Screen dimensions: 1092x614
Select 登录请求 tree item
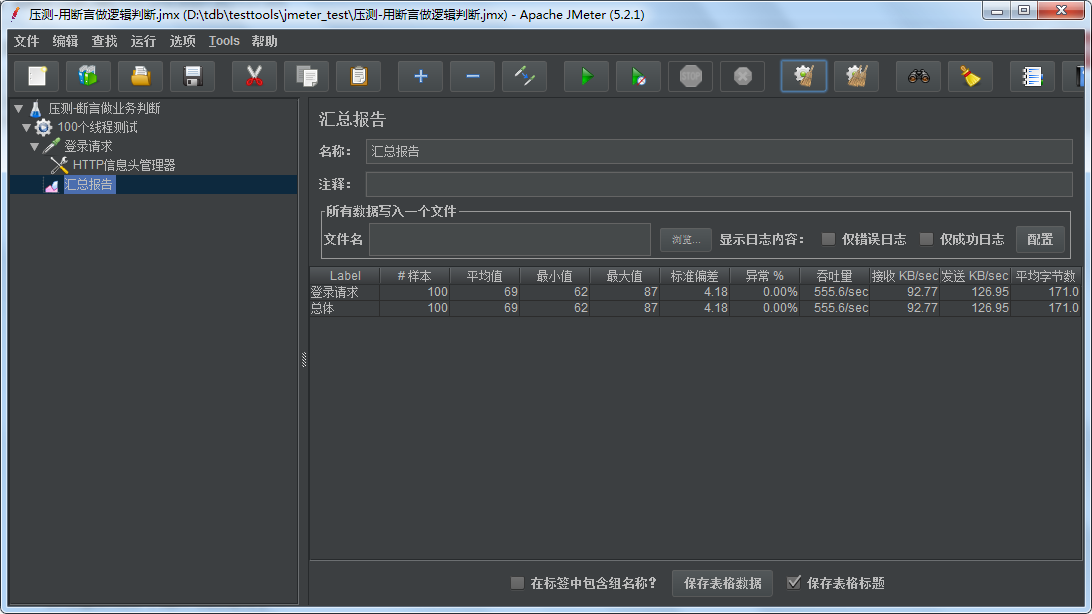[88, 146]
